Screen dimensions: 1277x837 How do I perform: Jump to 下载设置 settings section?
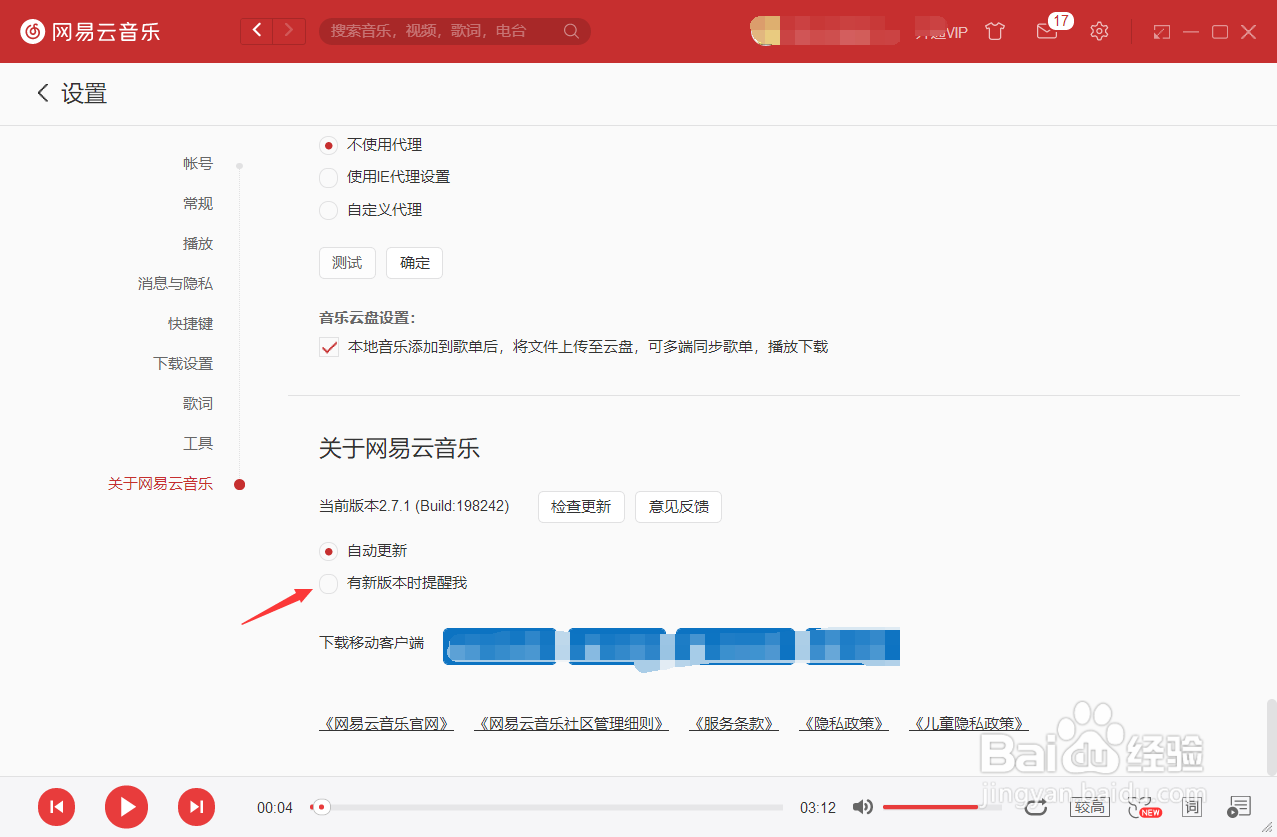(183, 364)
